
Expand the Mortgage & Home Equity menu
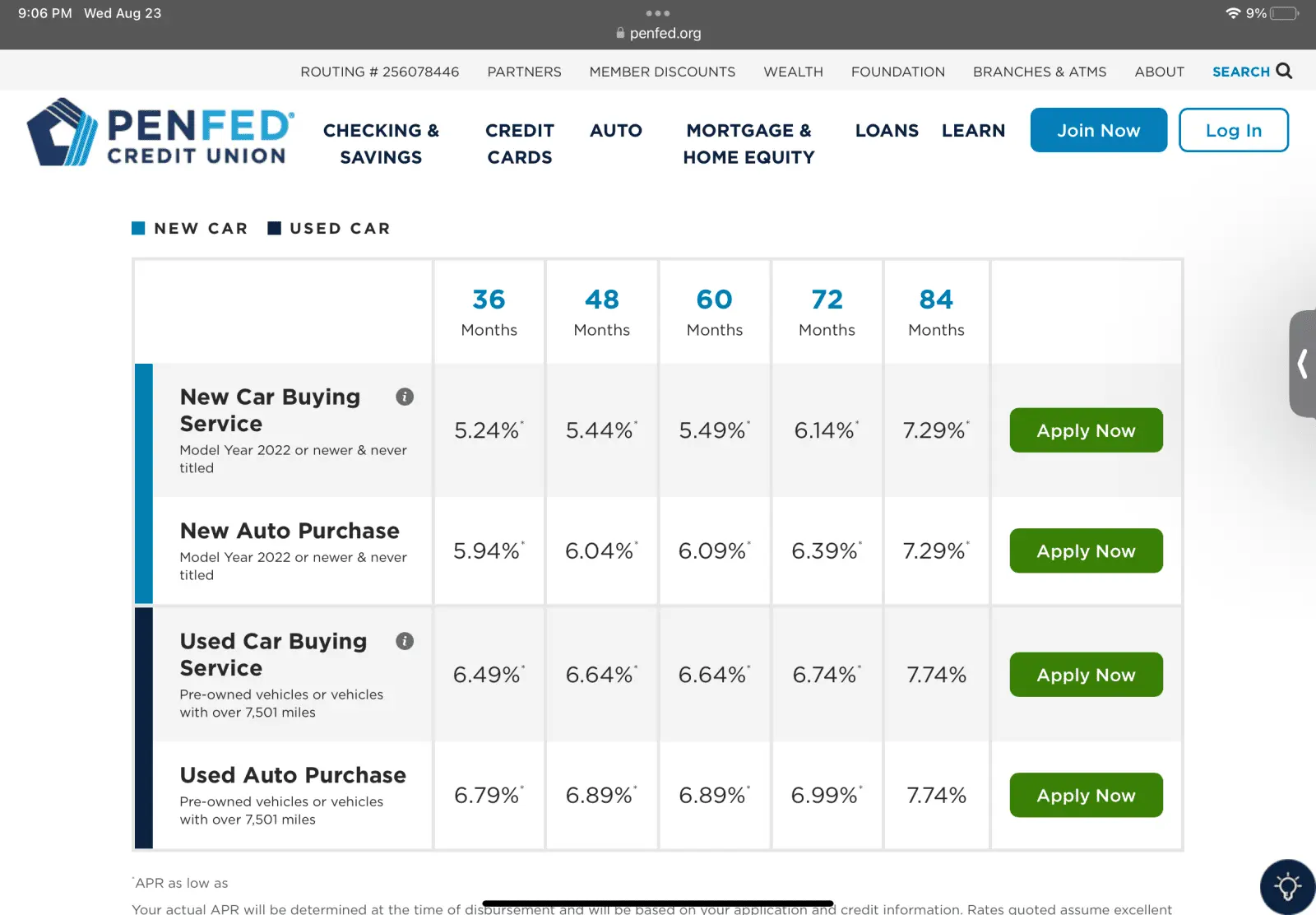pyautogui.click(x=748, y=144)
